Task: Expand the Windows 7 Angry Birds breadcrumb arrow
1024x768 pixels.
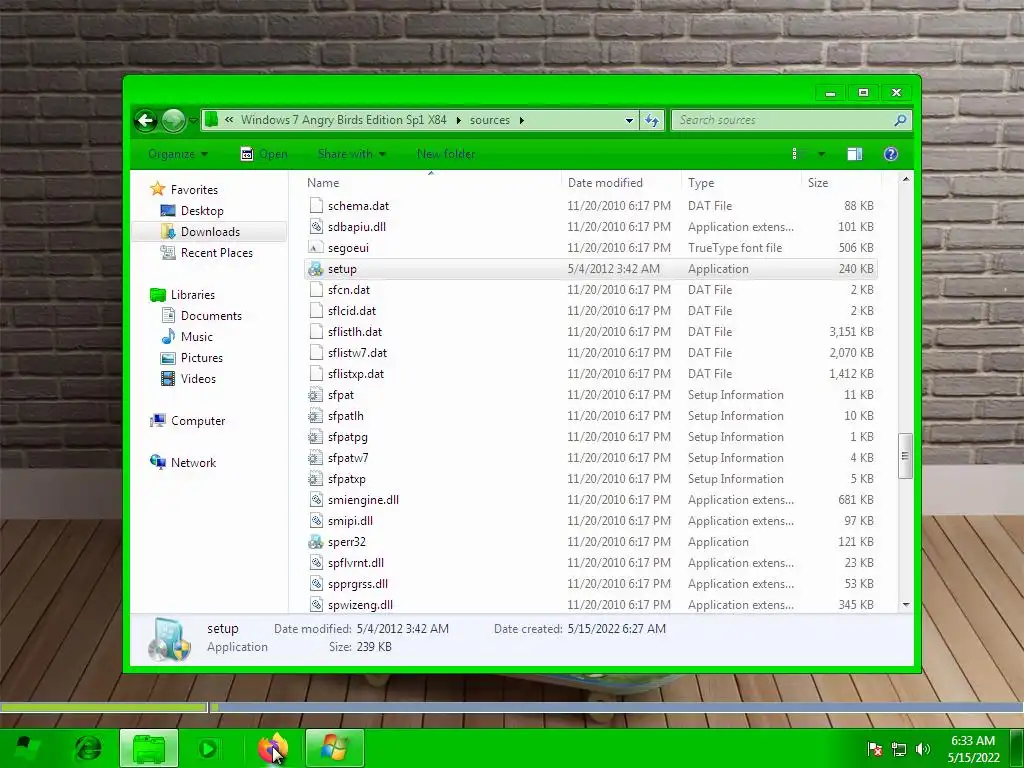Action: tap(458, 120)
